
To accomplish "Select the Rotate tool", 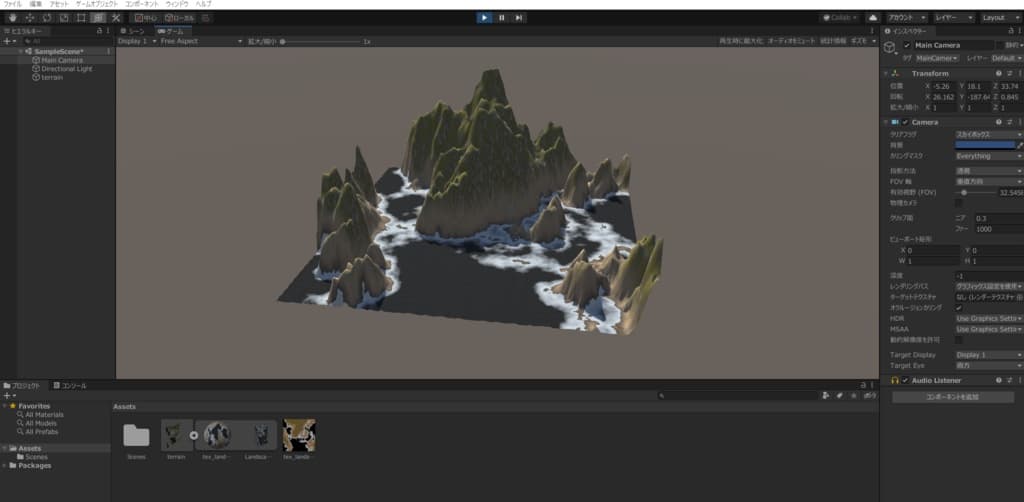I will [x=47, y=18].
